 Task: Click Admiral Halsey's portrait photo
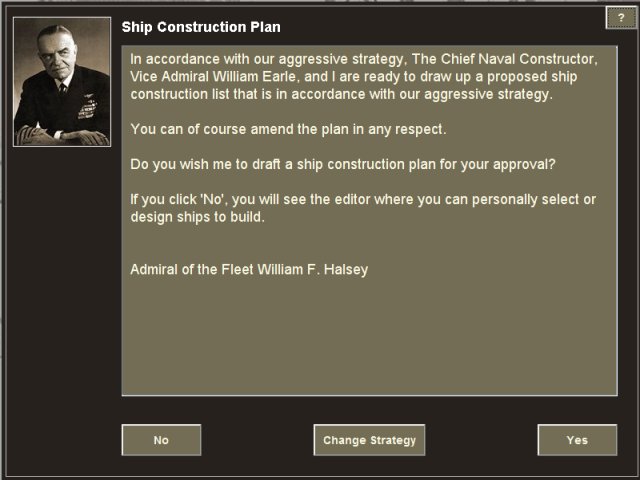point(61,81)
